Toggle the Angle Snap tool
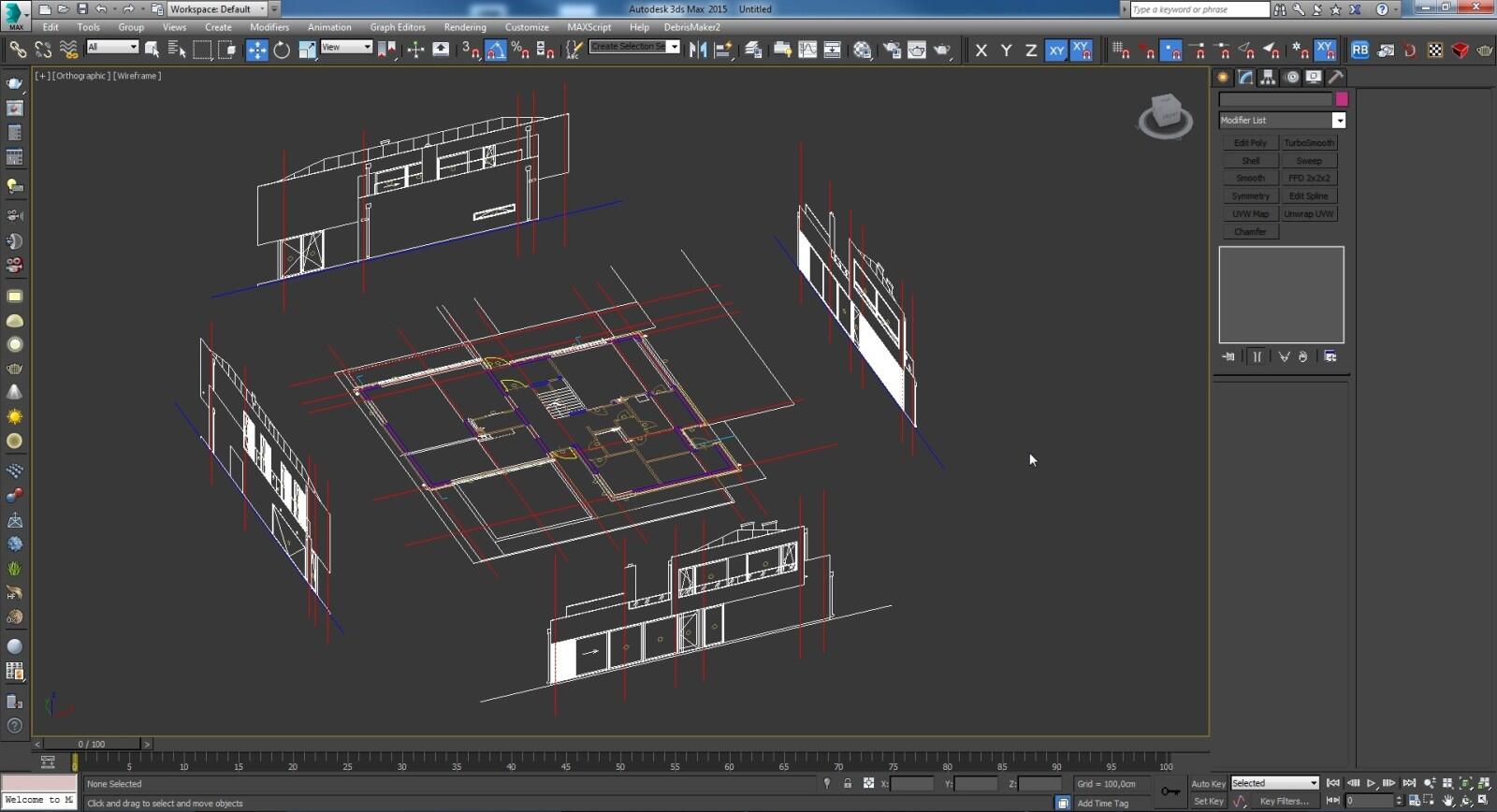The height and width of the screenshot is (812, 1497). 496,50
